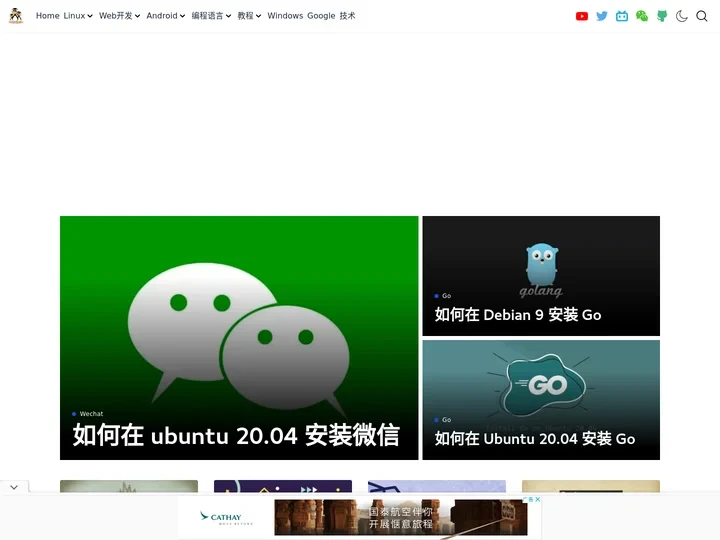The height and width of the screenshot is (540, 720).
Task: Open the site logo in the header
Action: (16, 16)
